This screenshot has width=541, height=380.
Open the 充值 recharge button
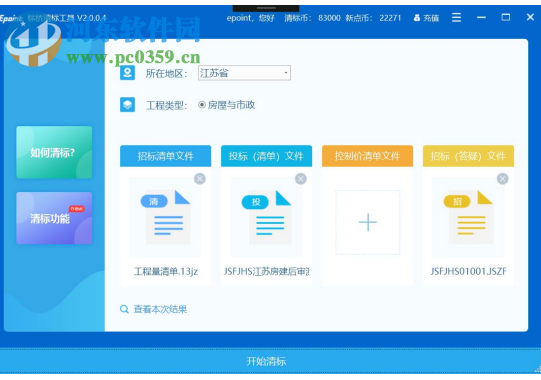pyautogui.click(x=426, y=18)
